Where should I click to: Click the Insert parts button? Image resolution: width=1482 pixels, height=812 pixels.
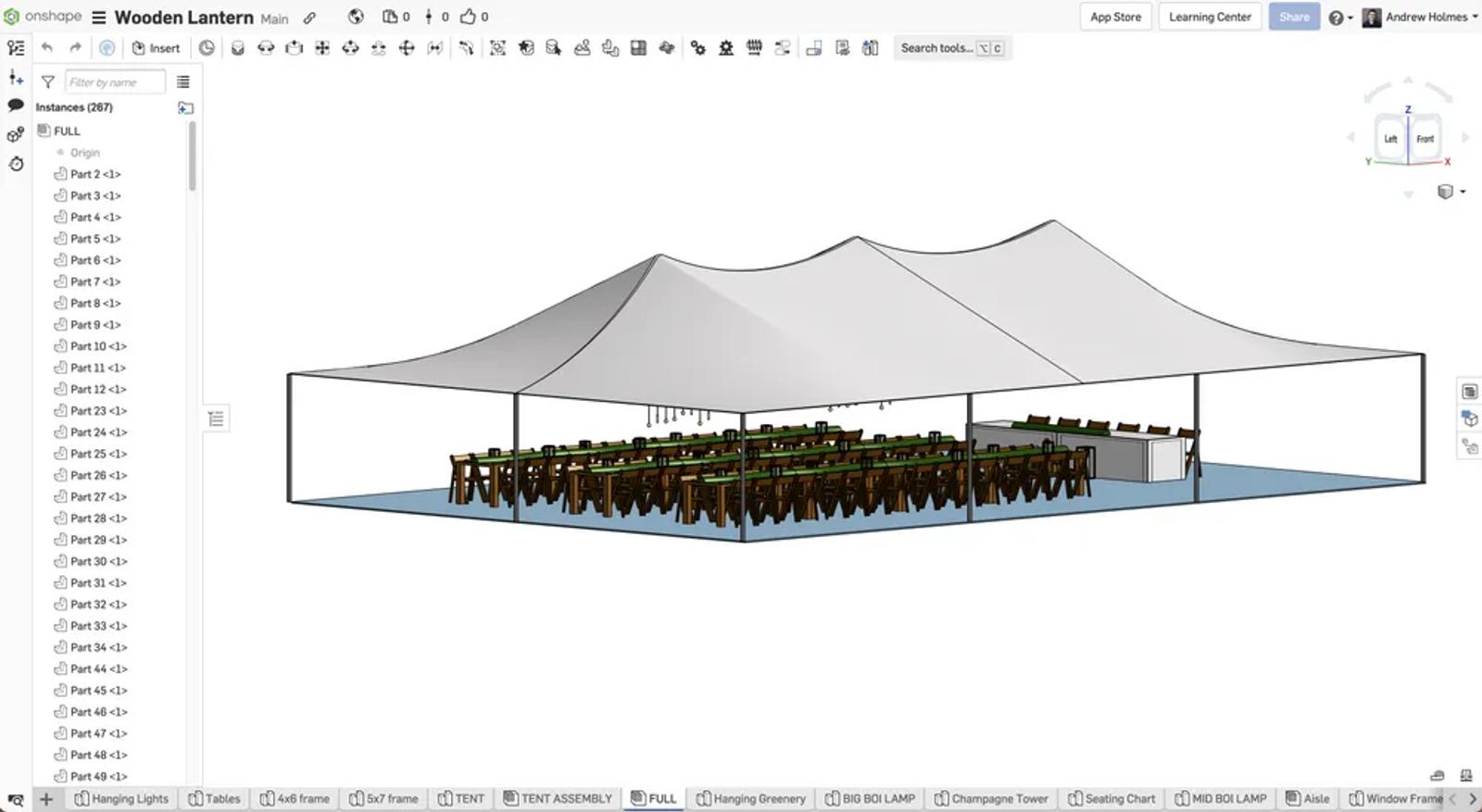pyautogui.click(x=156, y=48)
